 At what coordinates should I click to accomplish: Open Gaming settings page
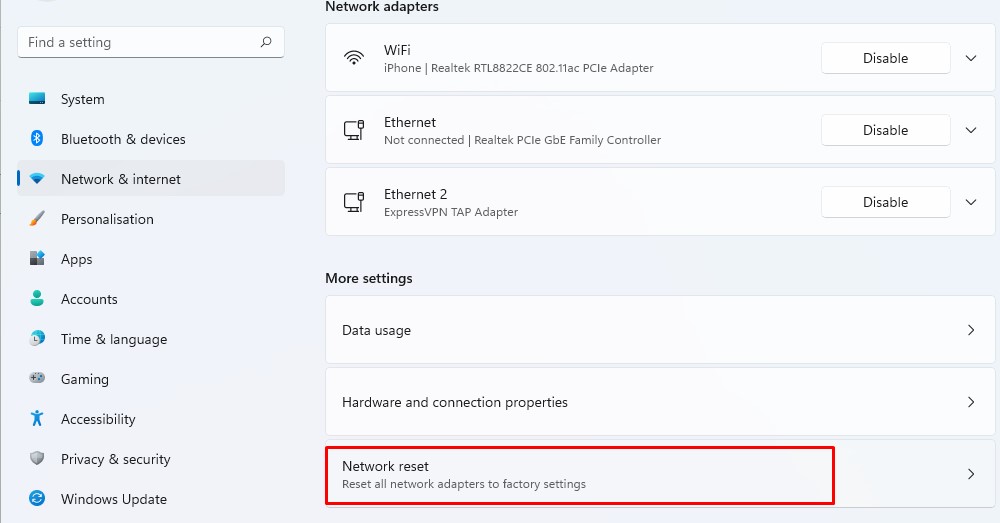click(151, 379)
